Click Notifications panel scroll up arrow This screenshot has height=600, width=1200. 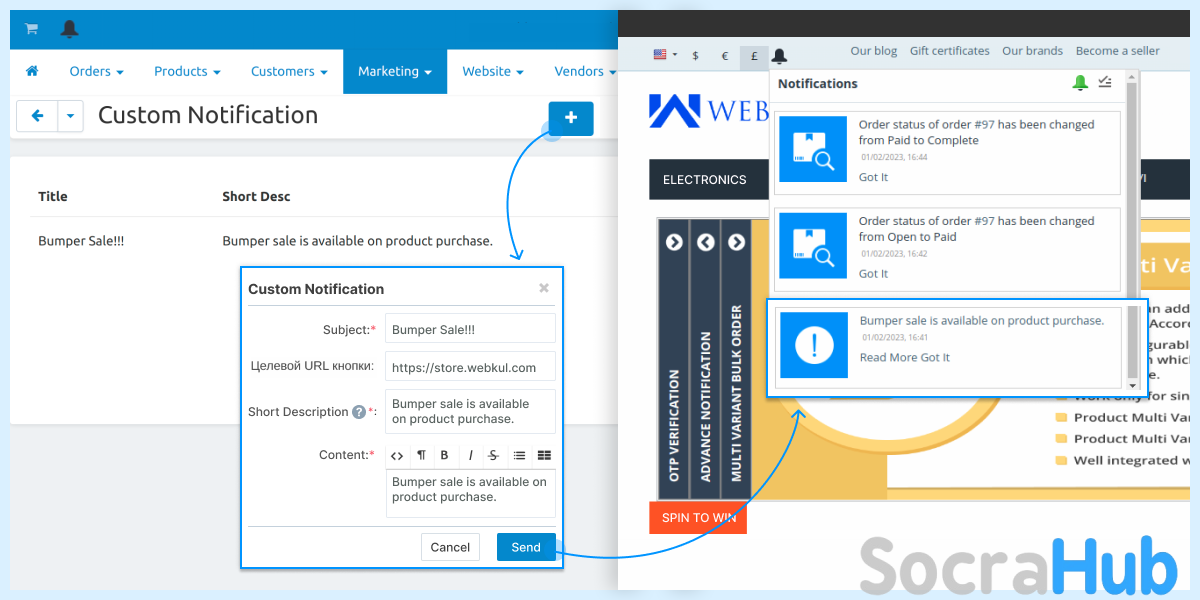coord(1132,76)
